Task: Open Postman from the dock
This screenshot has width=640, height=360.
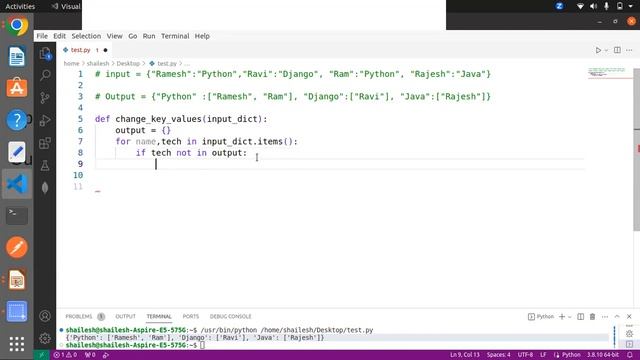Action: pyautogui.click(x=17, y=247)
